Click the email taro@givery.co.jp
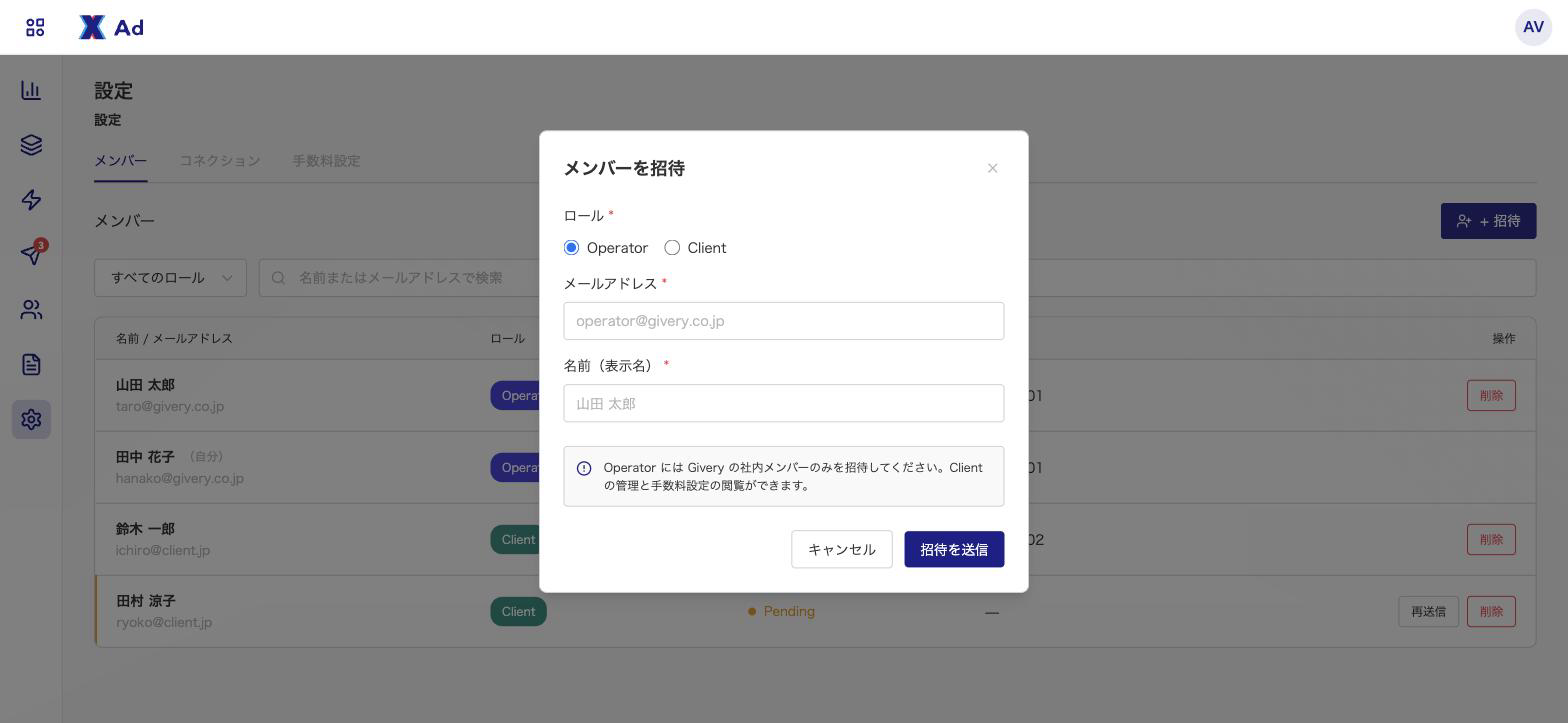Image resolution: width=1568 pixels, height=723 pixels. [x=170, y=406]
